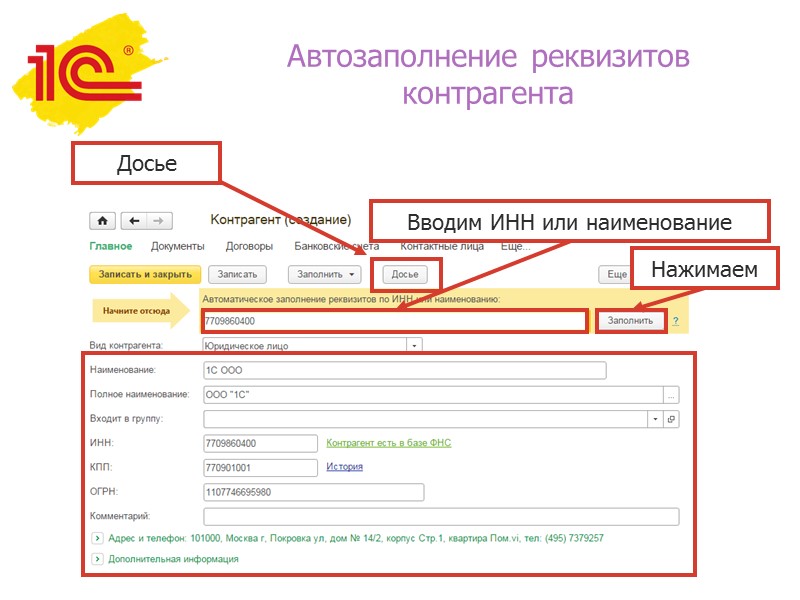Click the Комментарий field

(x=441, y=516)
